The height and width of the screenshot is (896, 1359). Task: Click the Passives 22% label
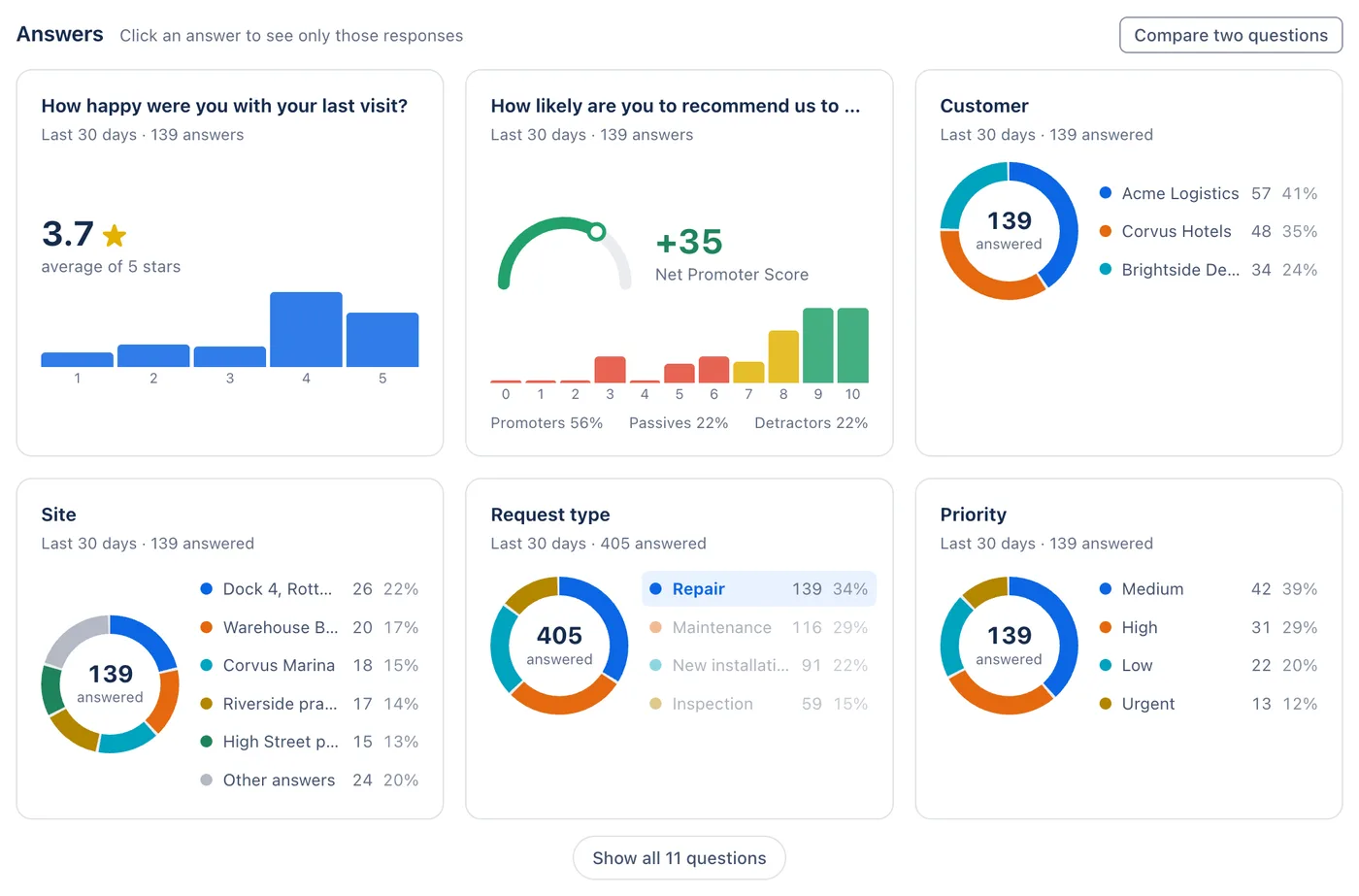coord(679,423)
